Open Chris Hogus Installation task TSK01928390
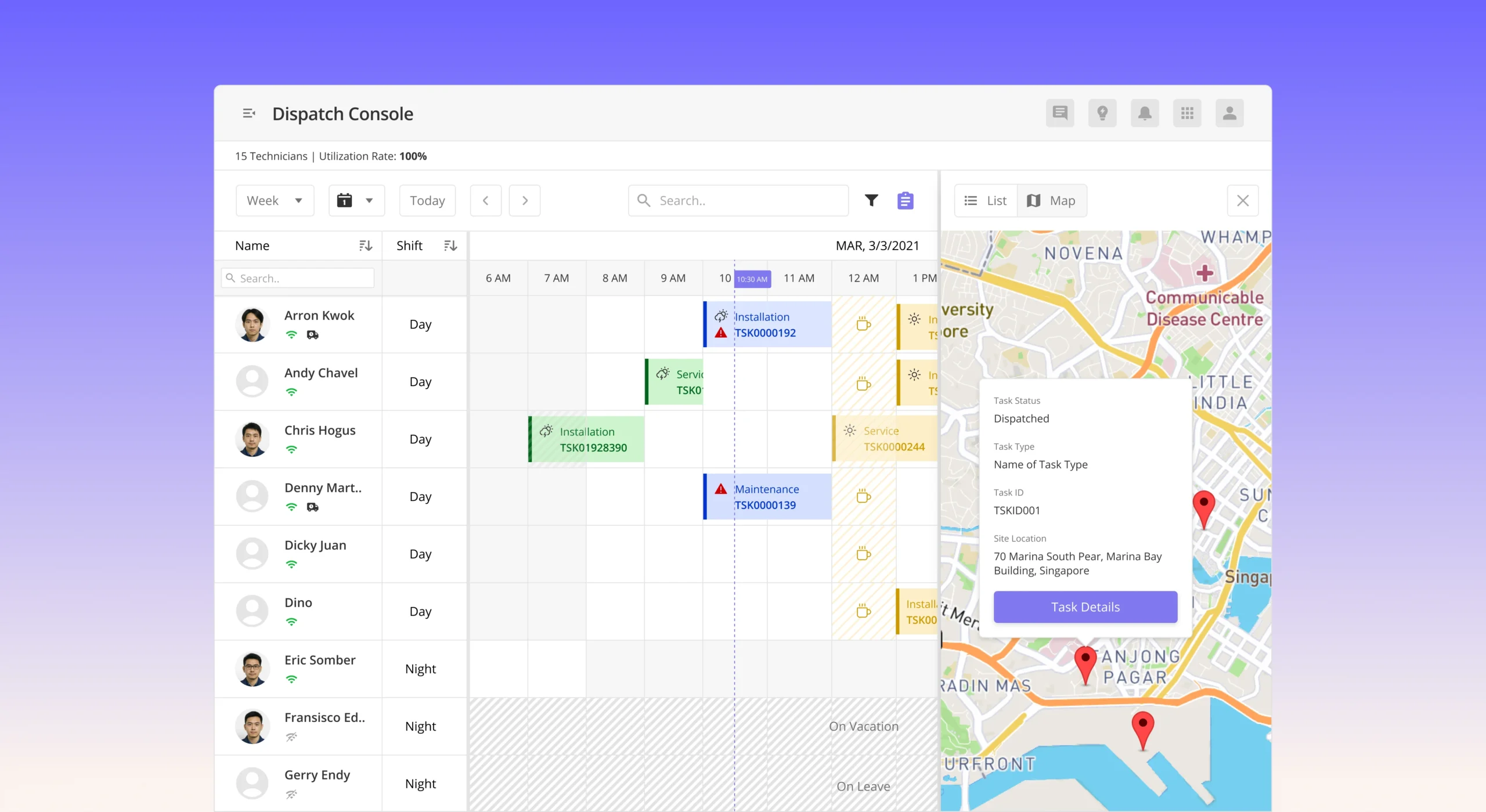 [586, 439]
